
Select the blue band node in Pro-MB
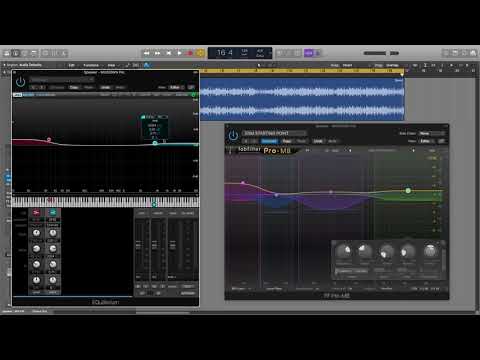276,195
